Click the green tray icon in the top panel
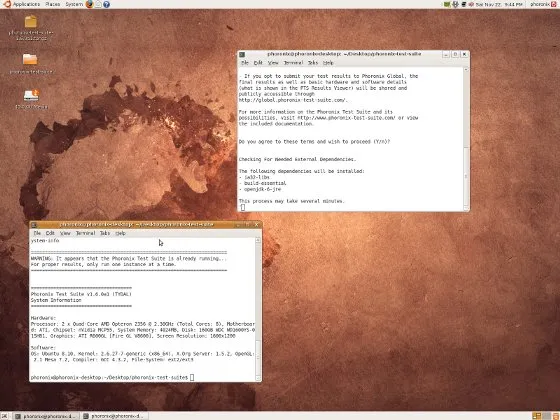This screenshot has height=420, width=560. coord(447,4)
